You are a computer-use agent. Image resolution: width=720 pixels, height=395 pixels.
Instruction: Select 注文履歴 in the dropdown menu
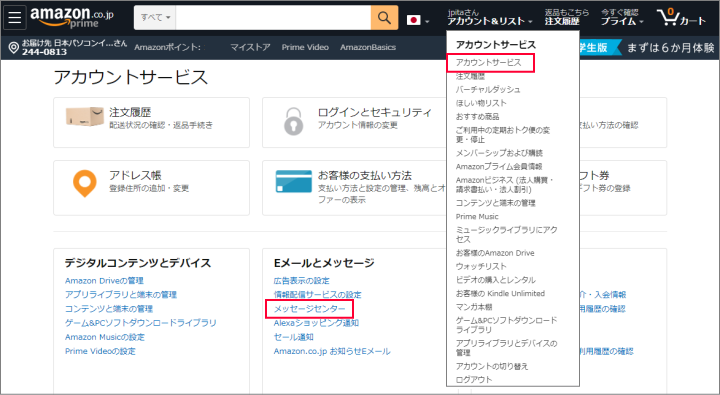point(470,76)
